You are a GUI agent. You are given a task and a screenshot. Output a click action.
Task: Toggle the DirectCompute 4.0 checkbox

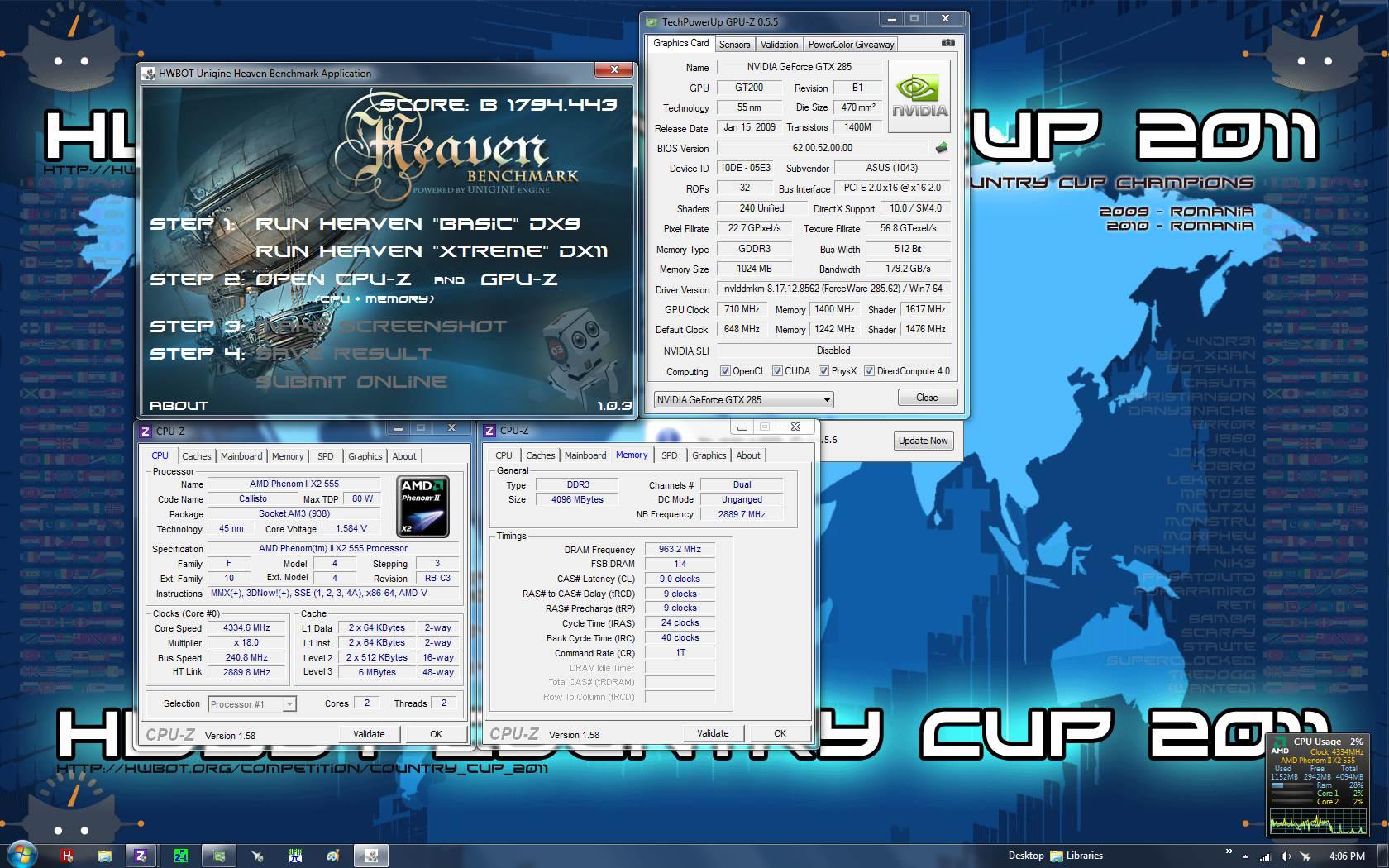pos(869,371)
